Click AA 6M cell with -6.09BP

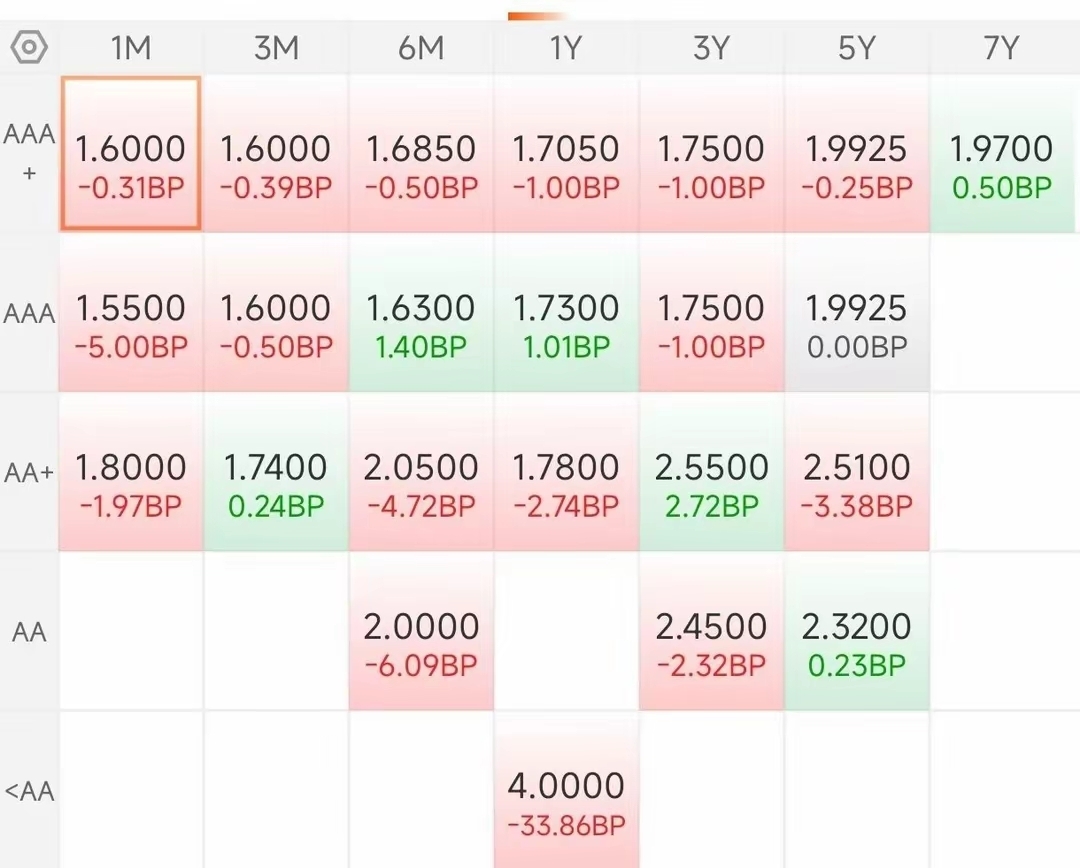click(421, 631)
